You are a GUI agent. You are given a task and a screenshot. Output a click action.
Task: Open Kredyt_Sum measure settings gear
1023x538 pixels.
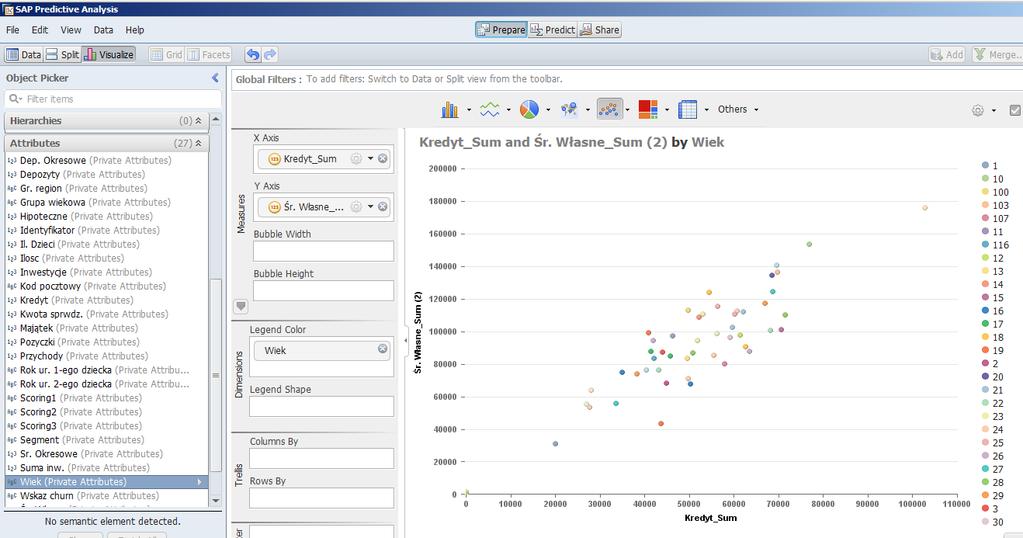[356, 158]
